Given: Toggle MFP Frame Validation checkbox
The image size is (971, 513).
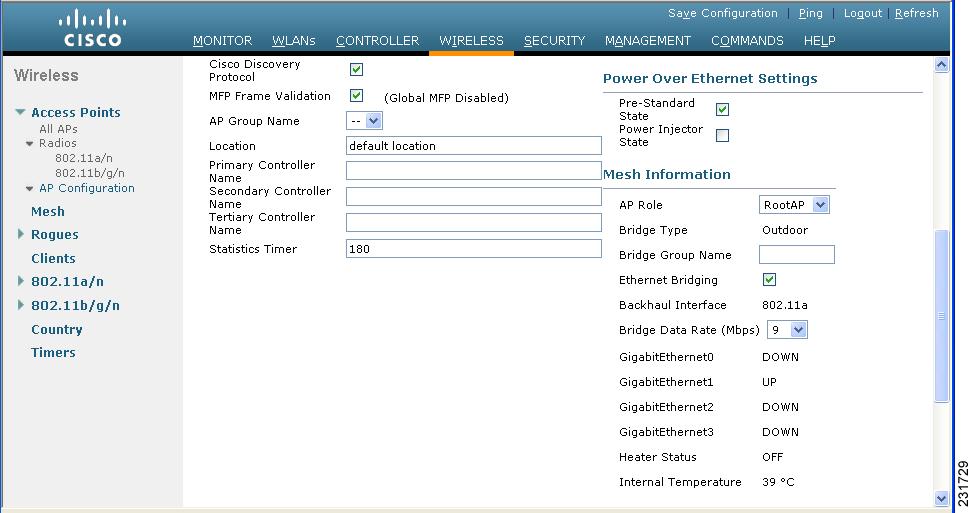Looking at the screenshot, I should (356, 95).
